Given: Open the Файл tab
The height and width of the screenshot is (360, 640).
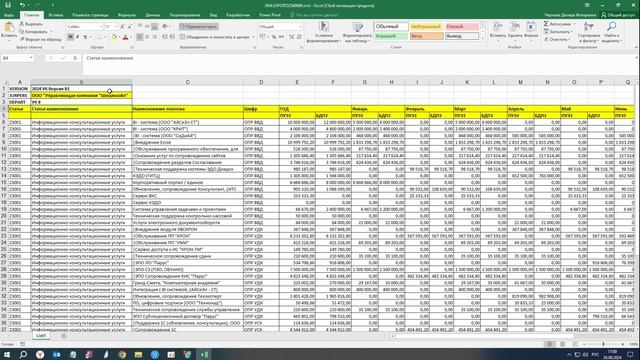Looking at the screenshot, I should point(9,15).
